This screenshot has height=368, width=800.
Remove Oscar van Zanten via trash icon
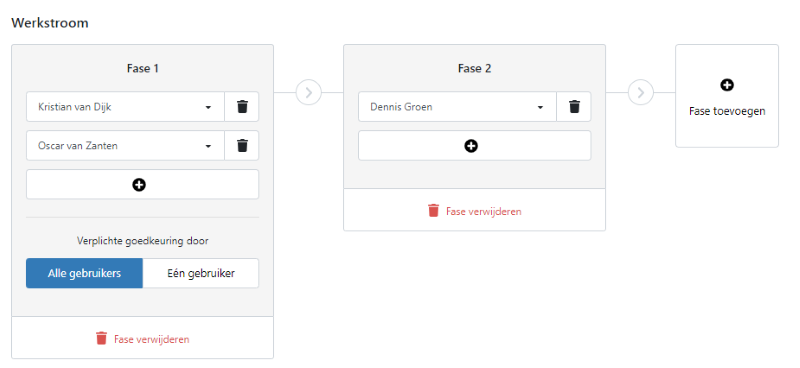click(242, 146)
